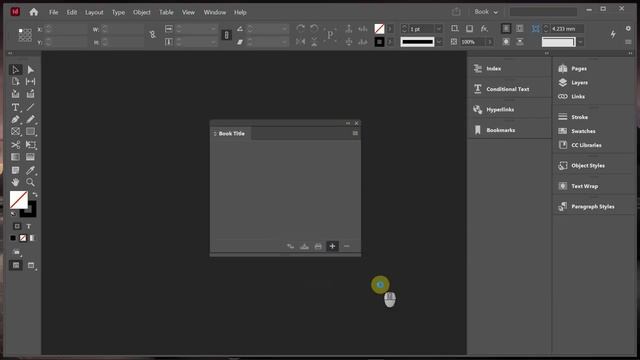Image resolution: width=640 pixels, height=360 pixels.
Task: Open the preview Screen Mode flyout button
Action: tap(31, 266)
